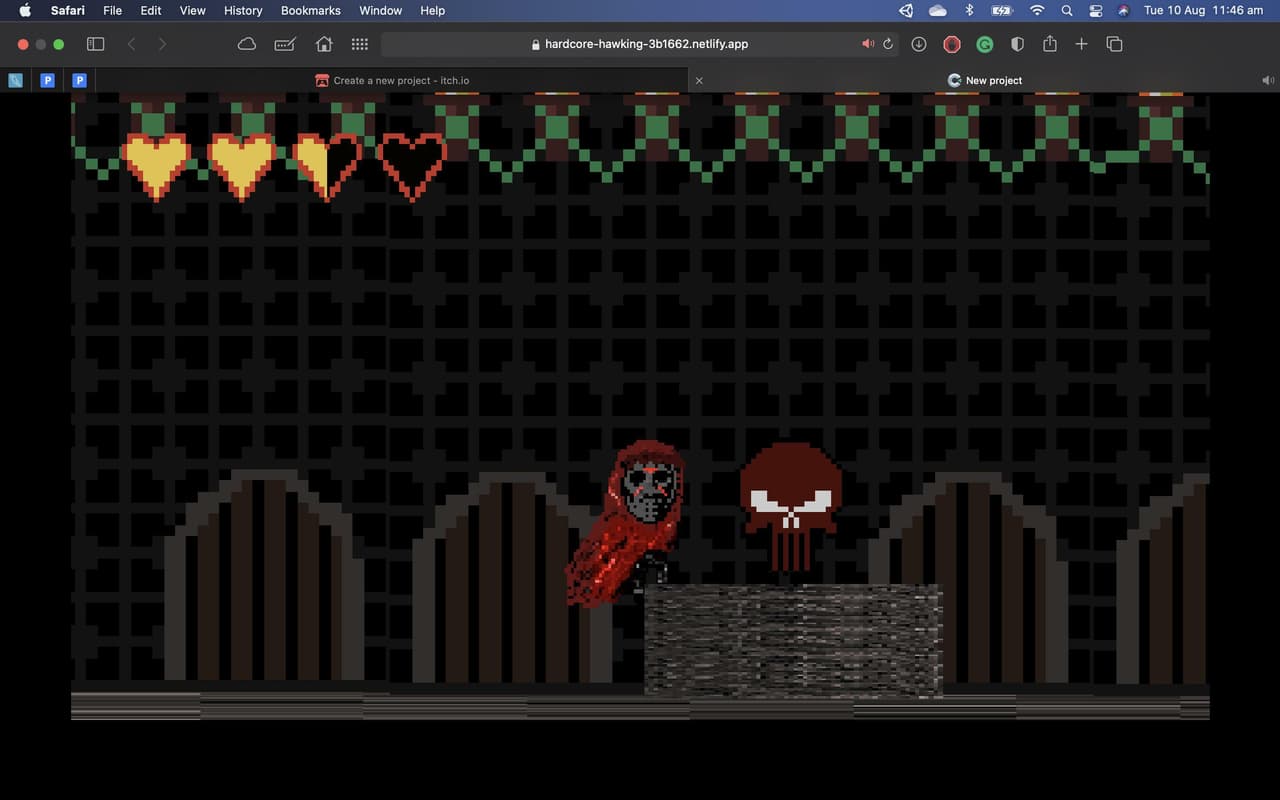
Task: Click the empty fourth heart outline
Action: [412, 166]
